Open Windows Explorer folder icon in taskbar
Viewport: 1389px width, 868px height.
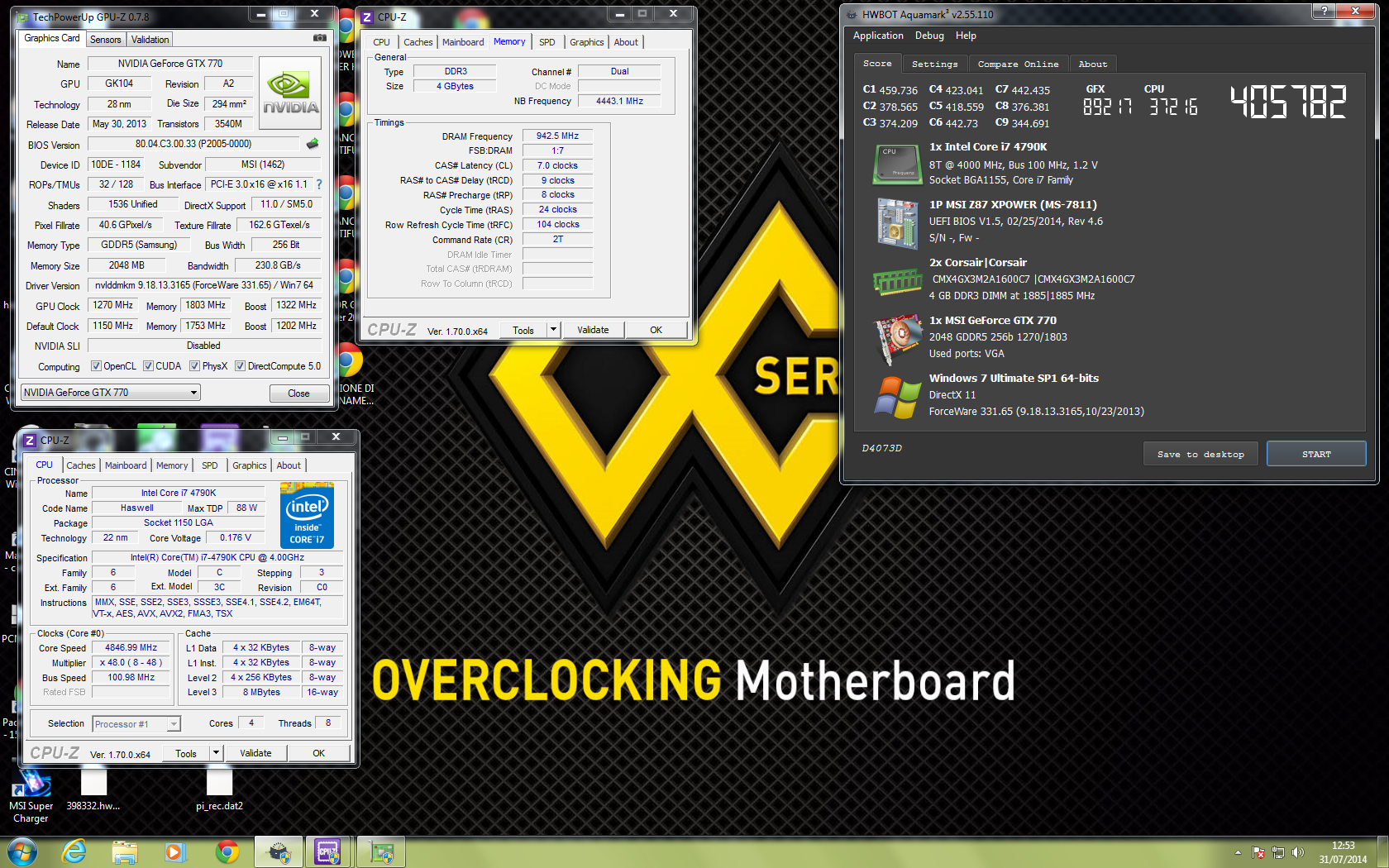(125, 851)
